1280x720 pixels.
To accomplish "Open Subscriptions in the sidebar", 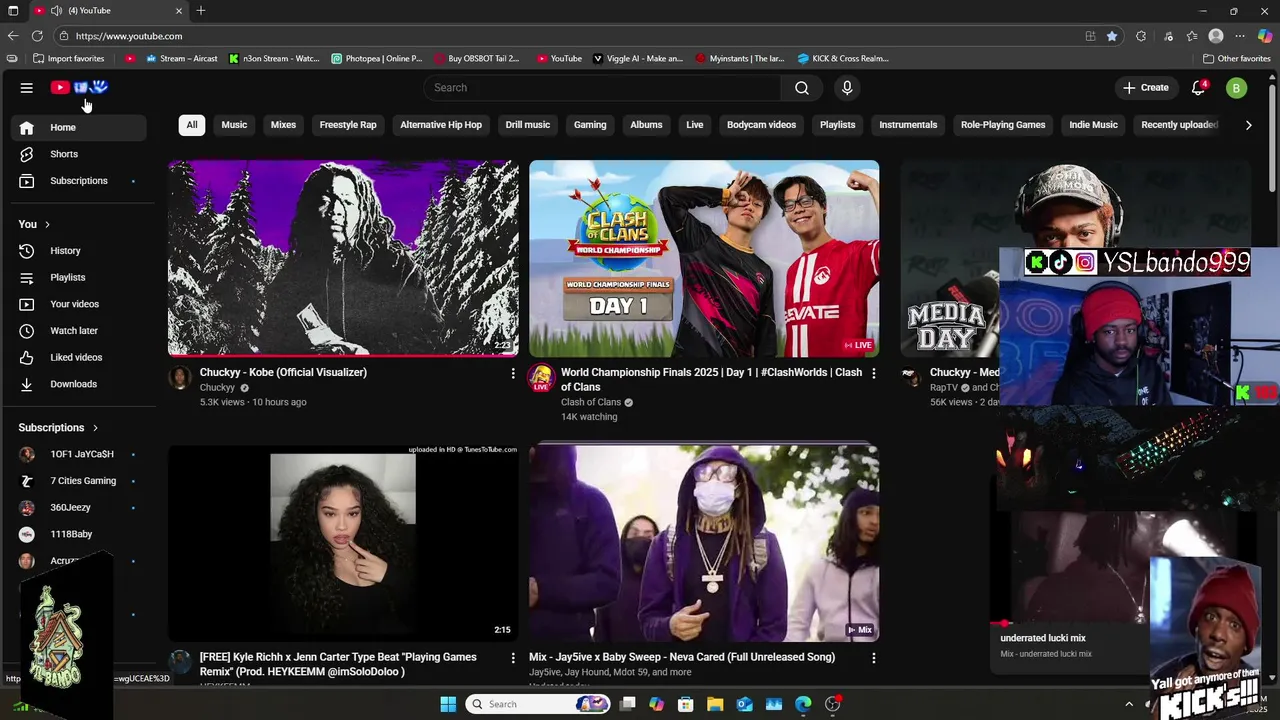I will pyautogui.click(x=78, y=181).
